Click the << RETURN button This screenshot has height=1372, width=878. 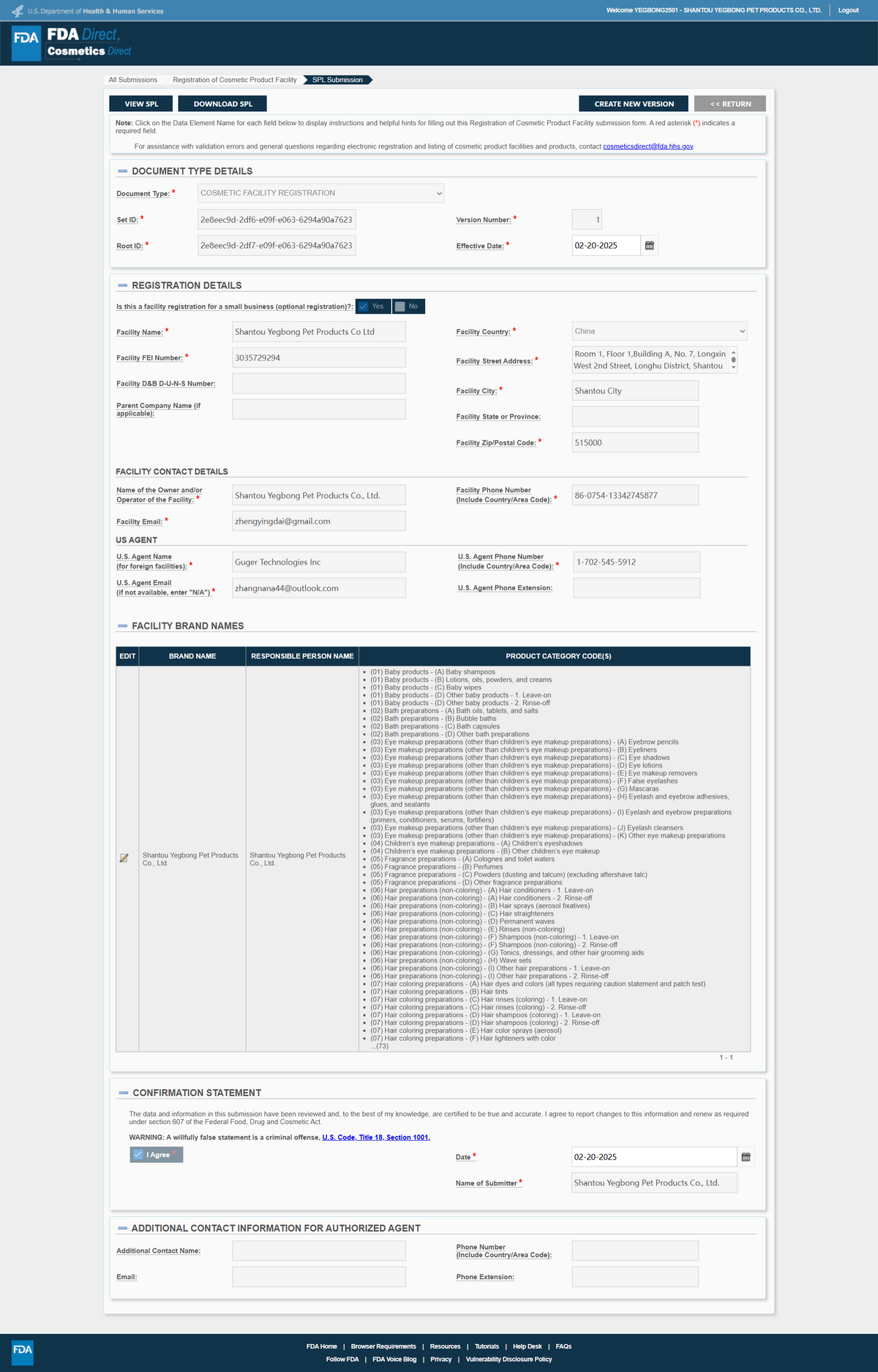[x=730, y=104]
